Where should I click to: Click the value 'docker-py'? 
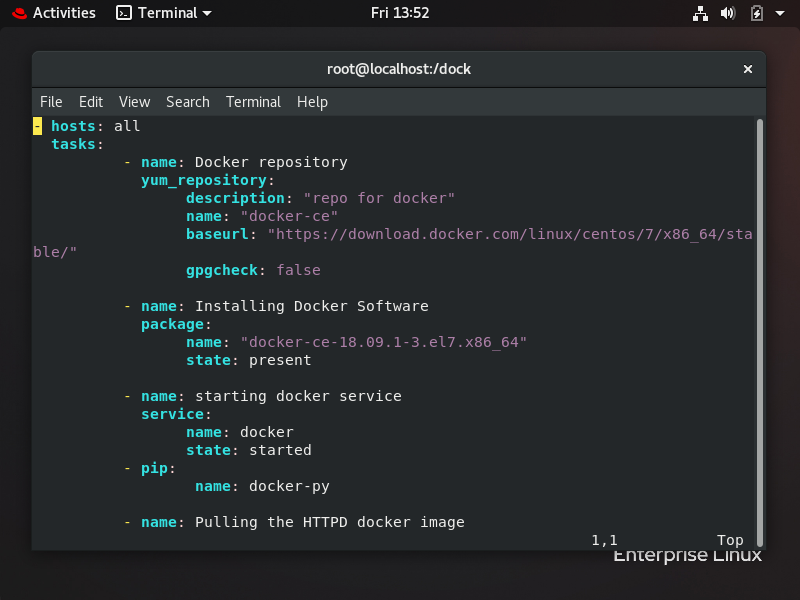click(289, 487)
